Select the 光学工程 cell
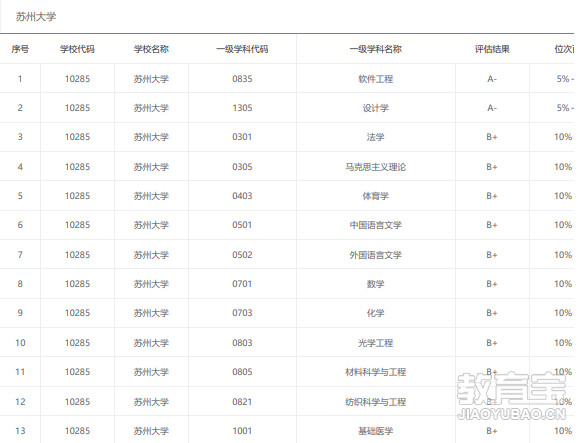The height and width of the screenshot is (443, 587). coord(375,343)
